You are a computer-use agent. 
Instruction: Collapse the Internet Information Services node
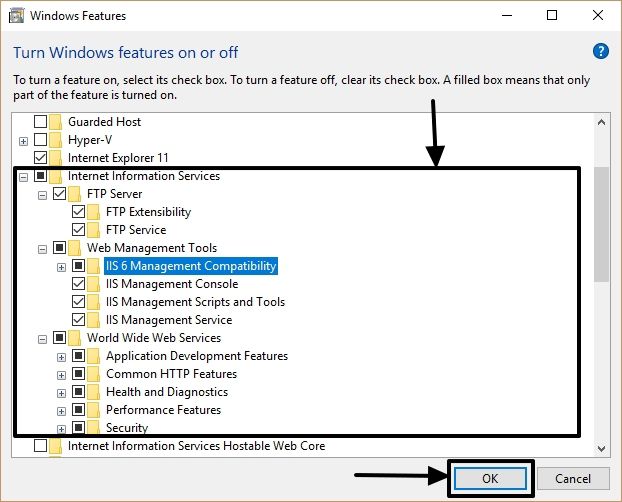(x=23, y=176)
